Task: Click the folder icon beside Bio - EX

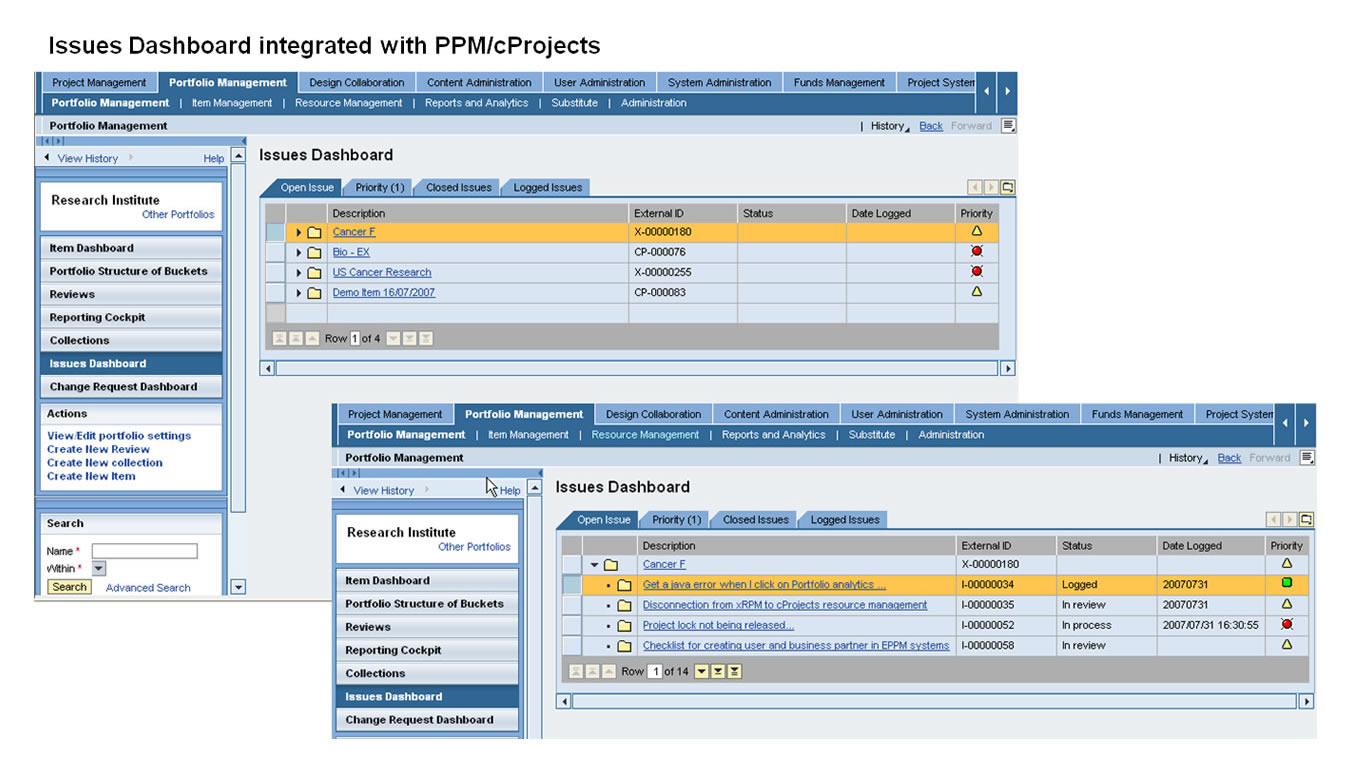Action: pyautogui.click(x=314, y=252)
